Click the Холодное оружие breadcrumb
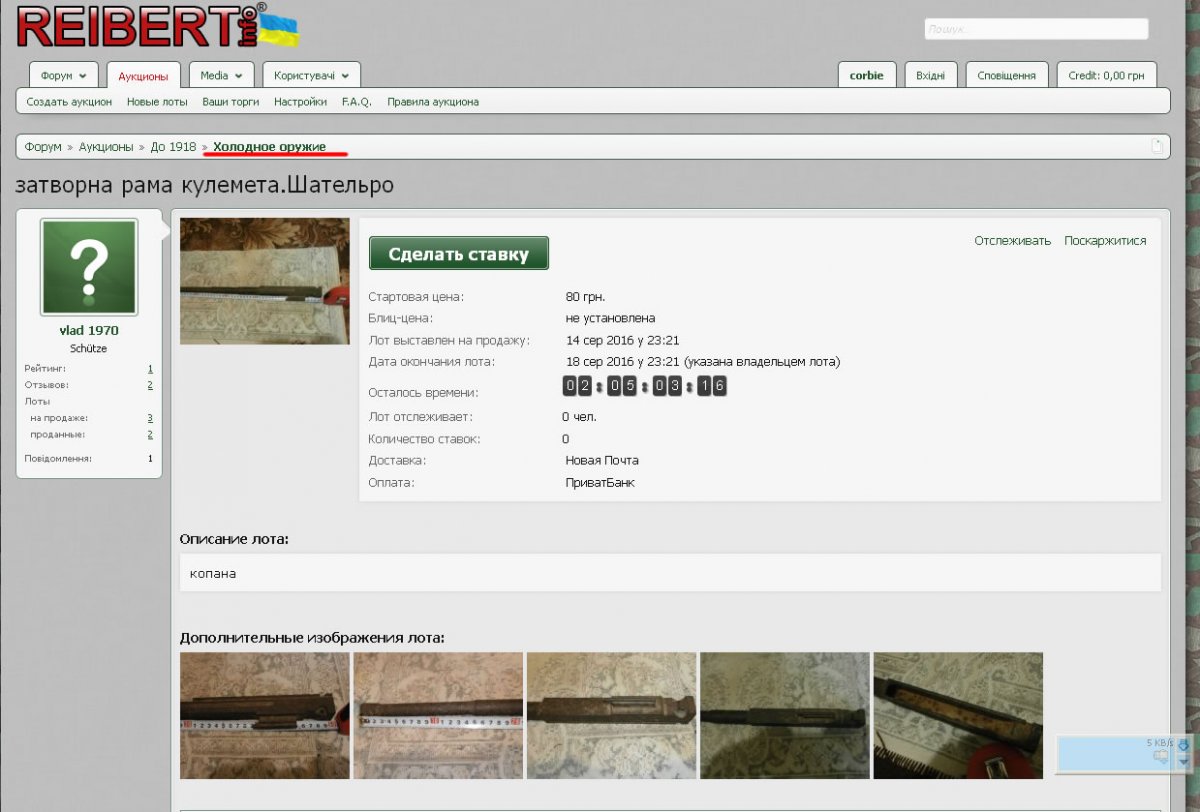The height and width of the screenshot is (812, 1200). tap(269, 147)
